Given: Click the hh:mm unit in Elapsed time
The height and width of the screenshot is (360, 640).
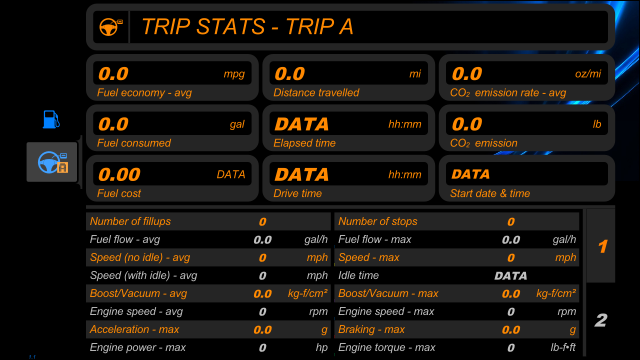Looking at the screenshot, I should click(x=405, y=124).
